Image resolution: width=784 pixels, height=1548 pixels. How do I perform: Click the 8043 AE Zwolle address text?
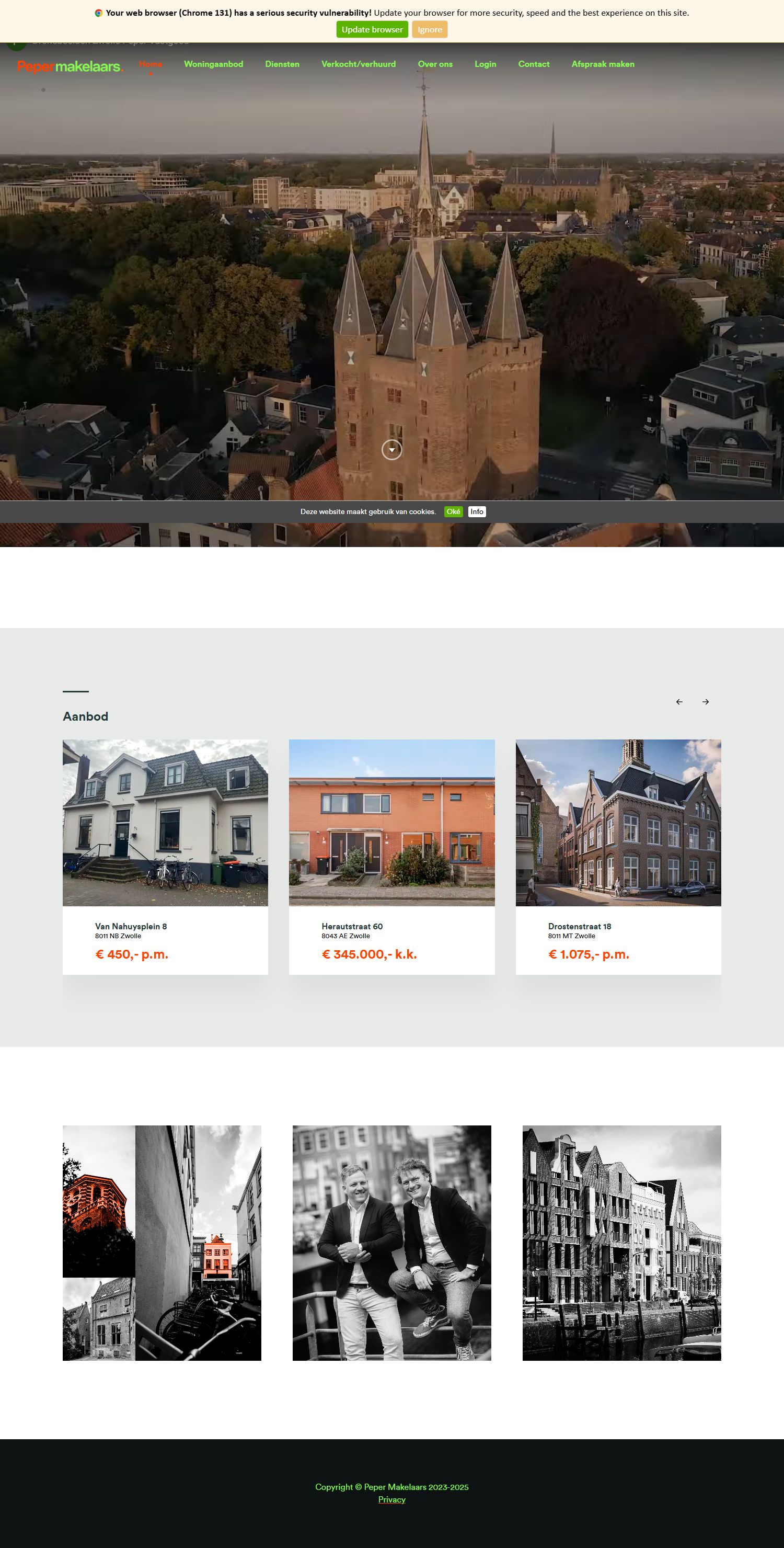[345, 936]
